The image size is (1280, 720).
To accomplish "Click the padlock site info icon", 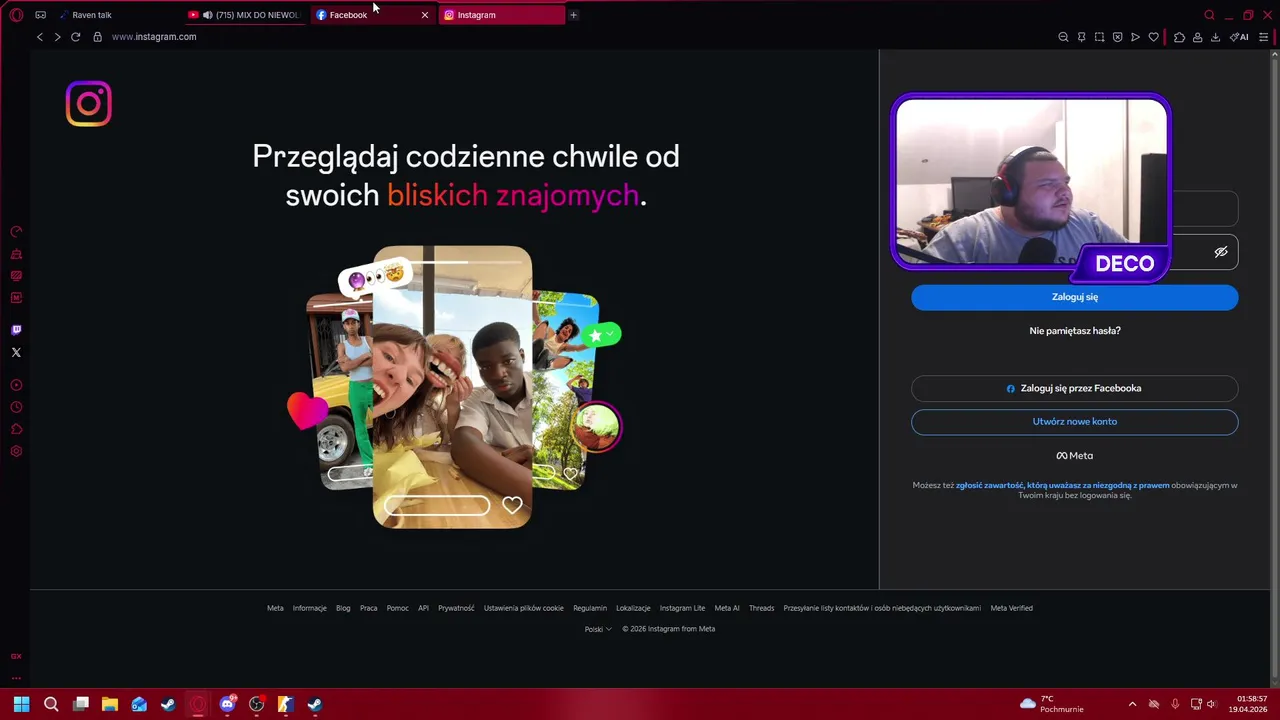I will [x=97, y=37].
